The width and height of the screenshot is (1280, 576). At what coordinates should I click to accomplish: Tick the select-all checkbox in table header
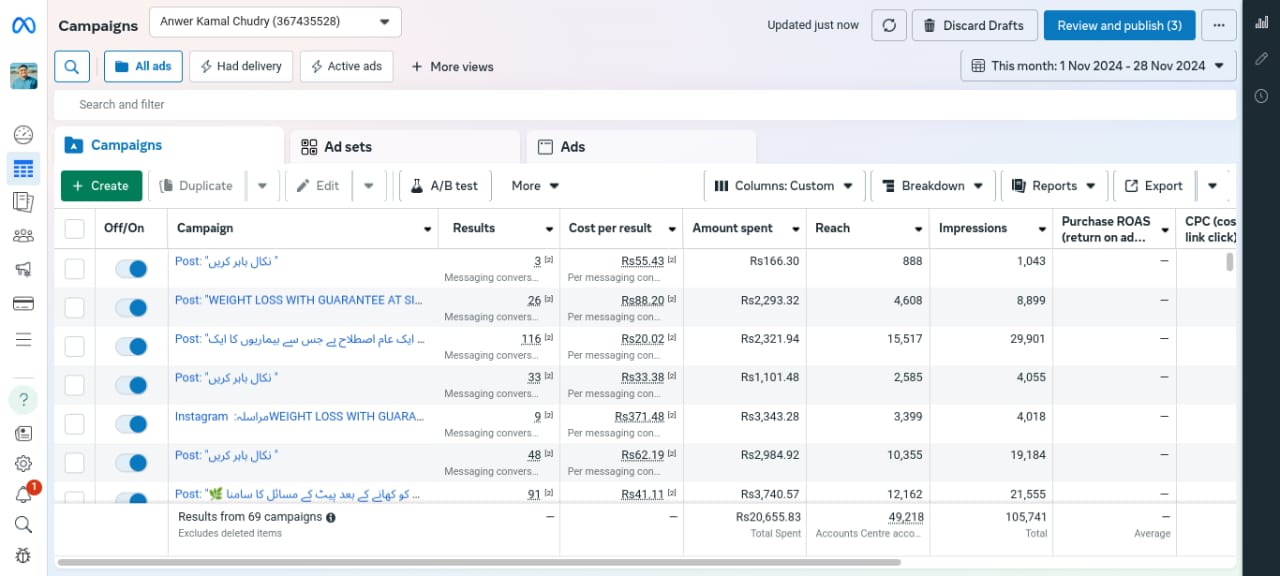[75, 229]
